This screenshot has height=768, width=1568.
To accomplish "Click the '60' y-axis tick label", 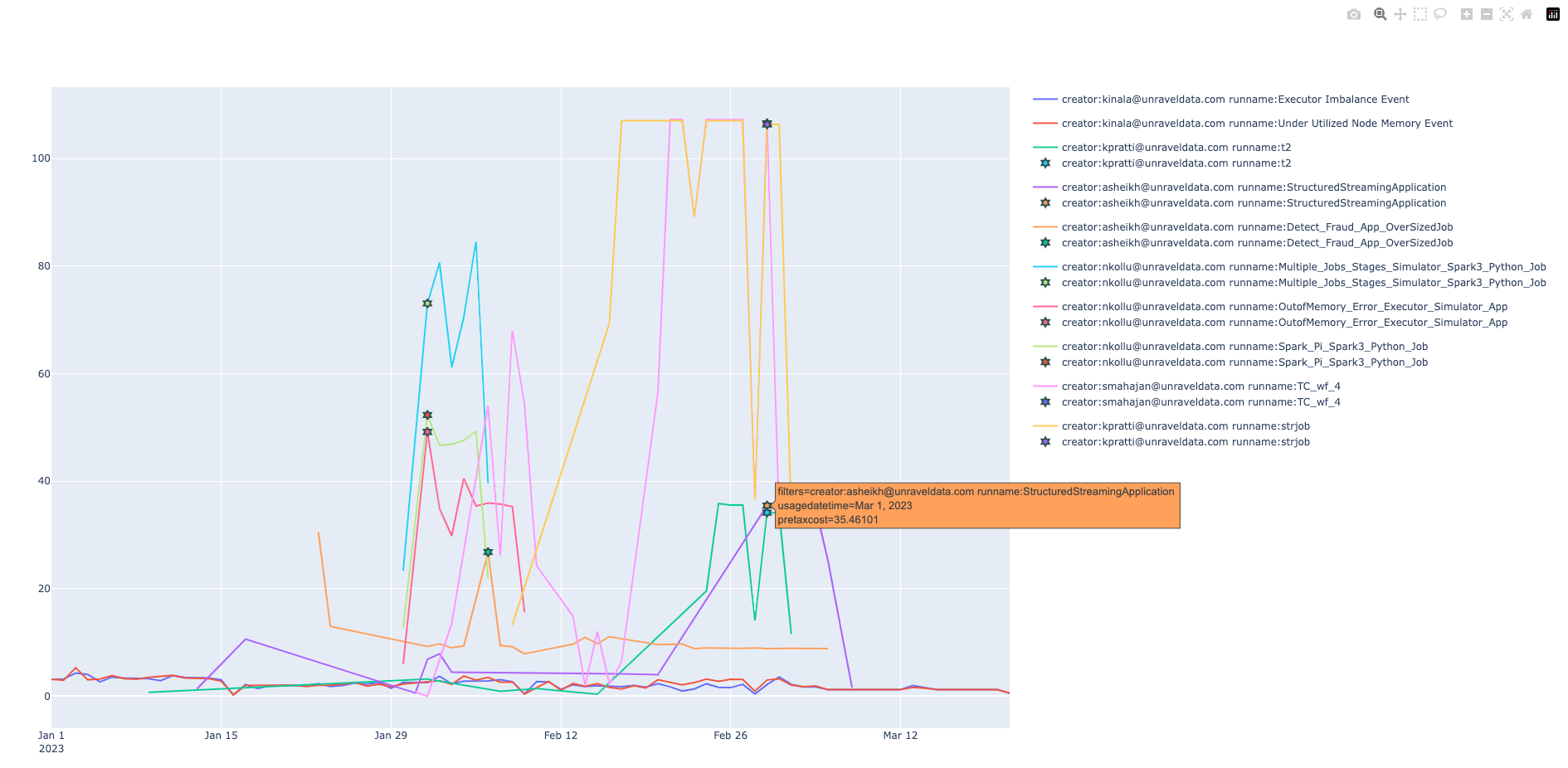I will [x=44, y=374].
